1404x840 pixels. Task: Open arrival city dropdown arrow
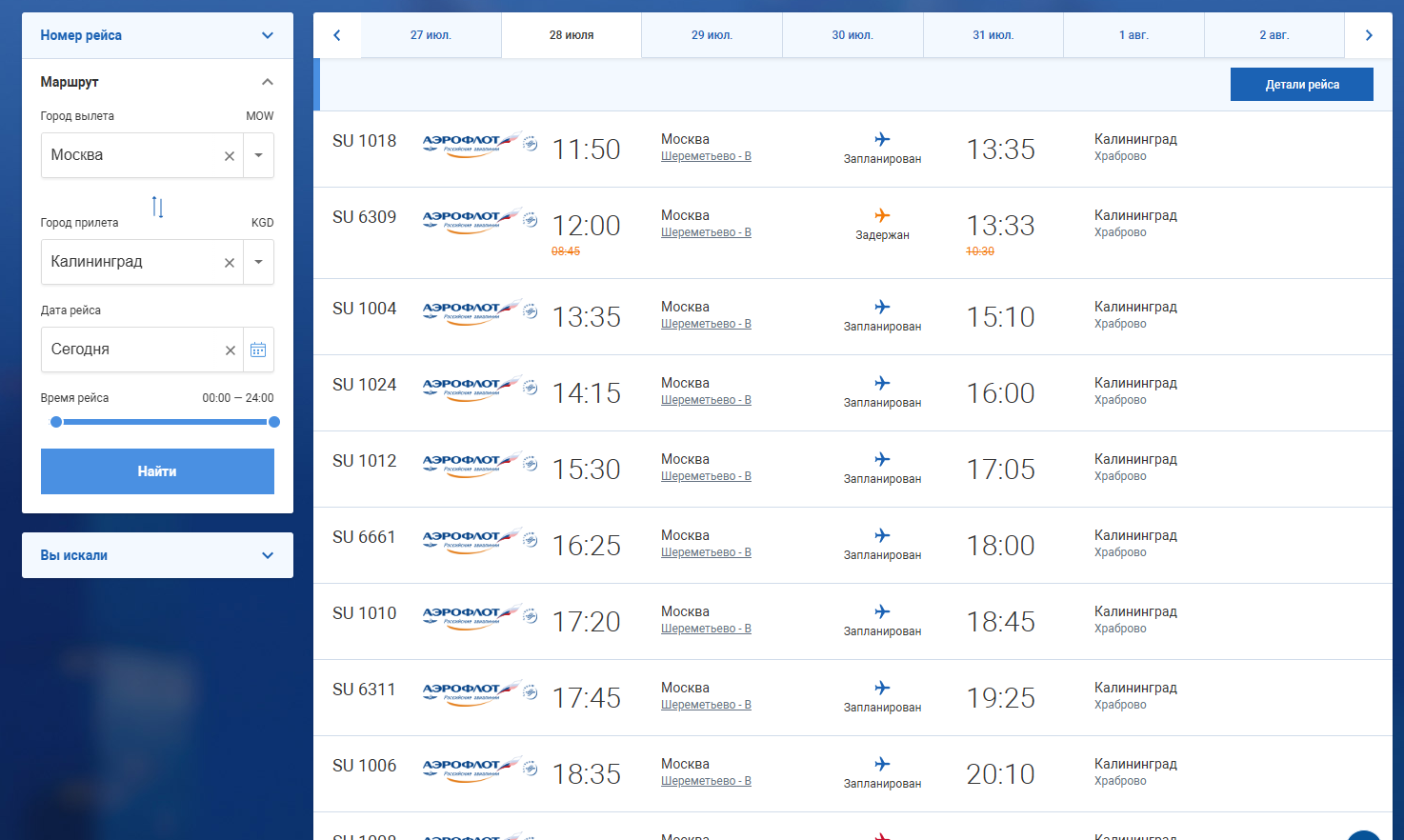(x=258, y=262)
